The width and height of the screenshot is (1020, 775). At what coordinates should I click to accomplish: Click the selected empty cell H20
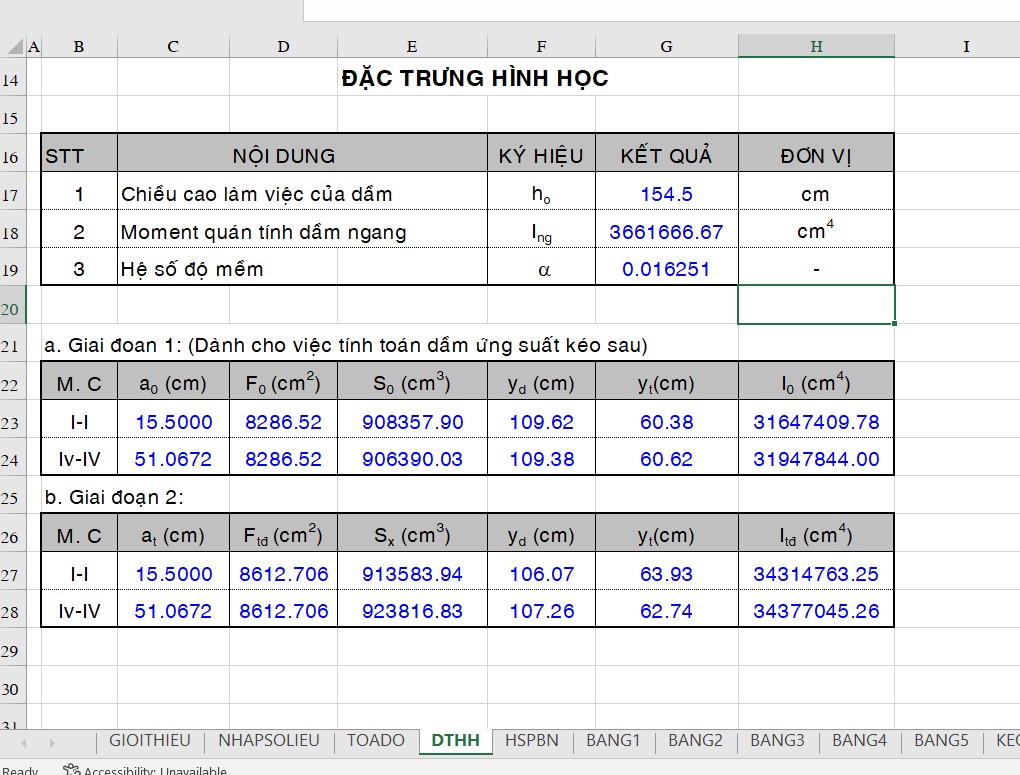816,305
